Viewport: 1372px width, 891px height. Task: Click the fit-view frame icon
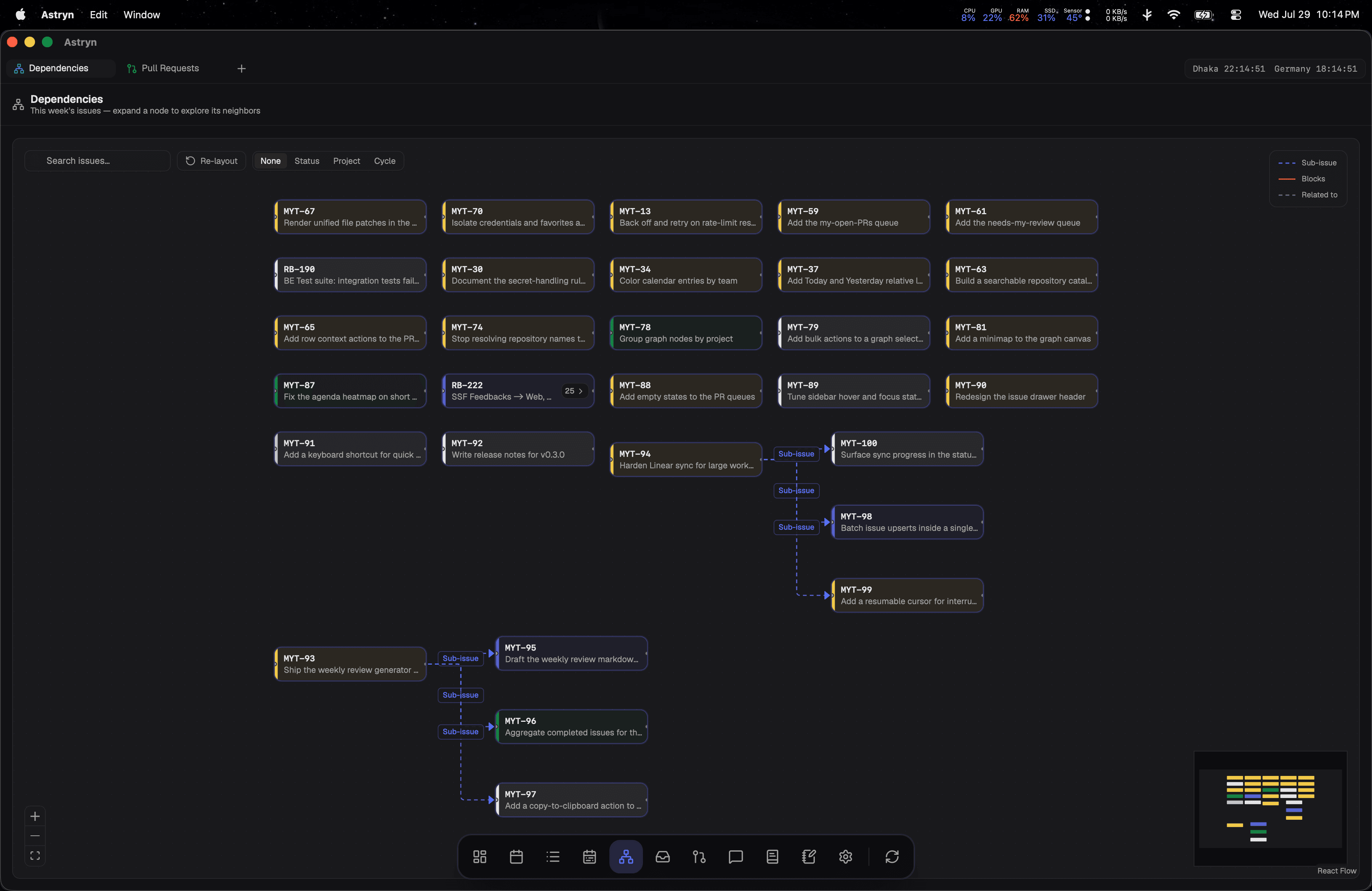pos(35,855)
